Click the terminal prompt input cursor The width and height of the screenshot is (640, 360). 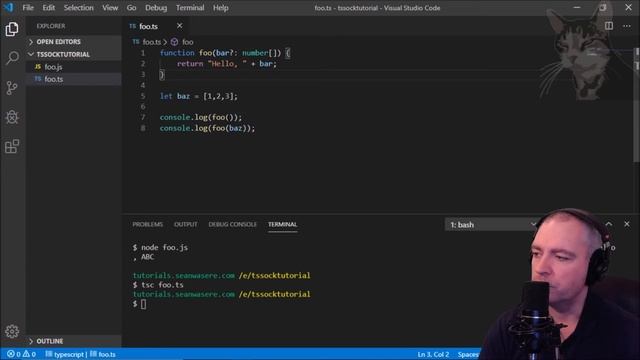pyautogui.click(x=143, y=304)
